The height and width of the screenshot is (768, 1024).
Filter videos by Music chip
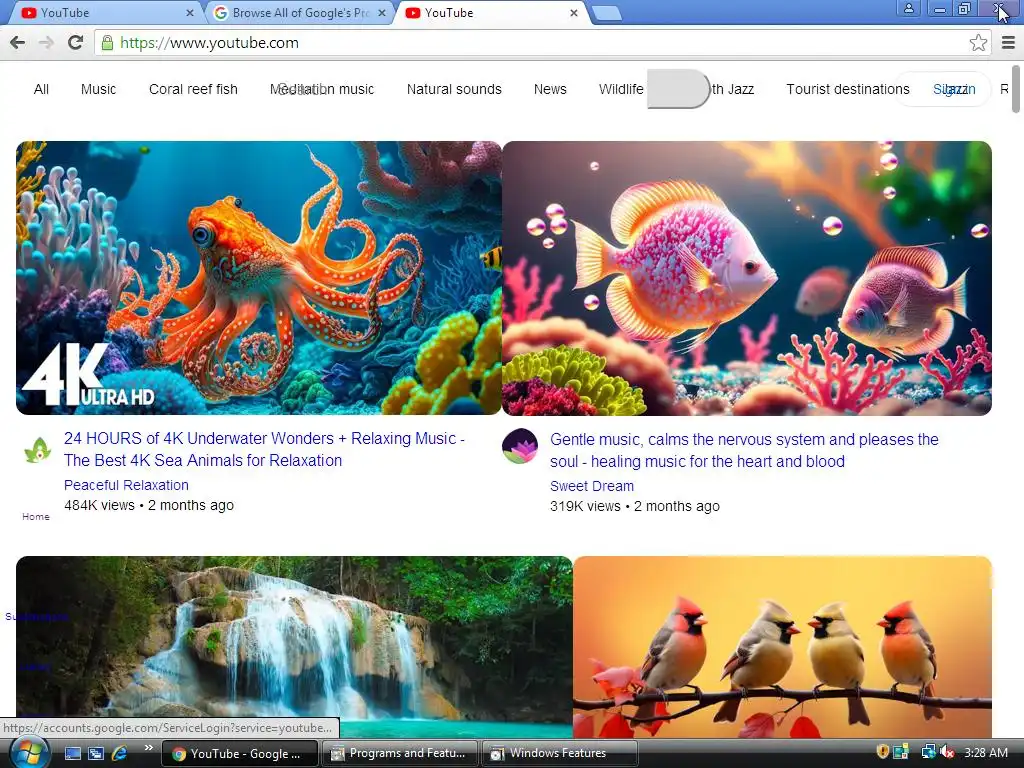point(99,89)
